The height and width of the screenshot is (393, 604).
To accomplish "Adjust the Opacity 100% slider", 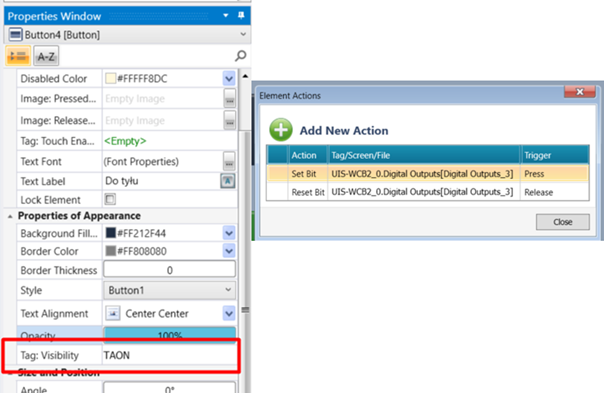I will (169, 334).
